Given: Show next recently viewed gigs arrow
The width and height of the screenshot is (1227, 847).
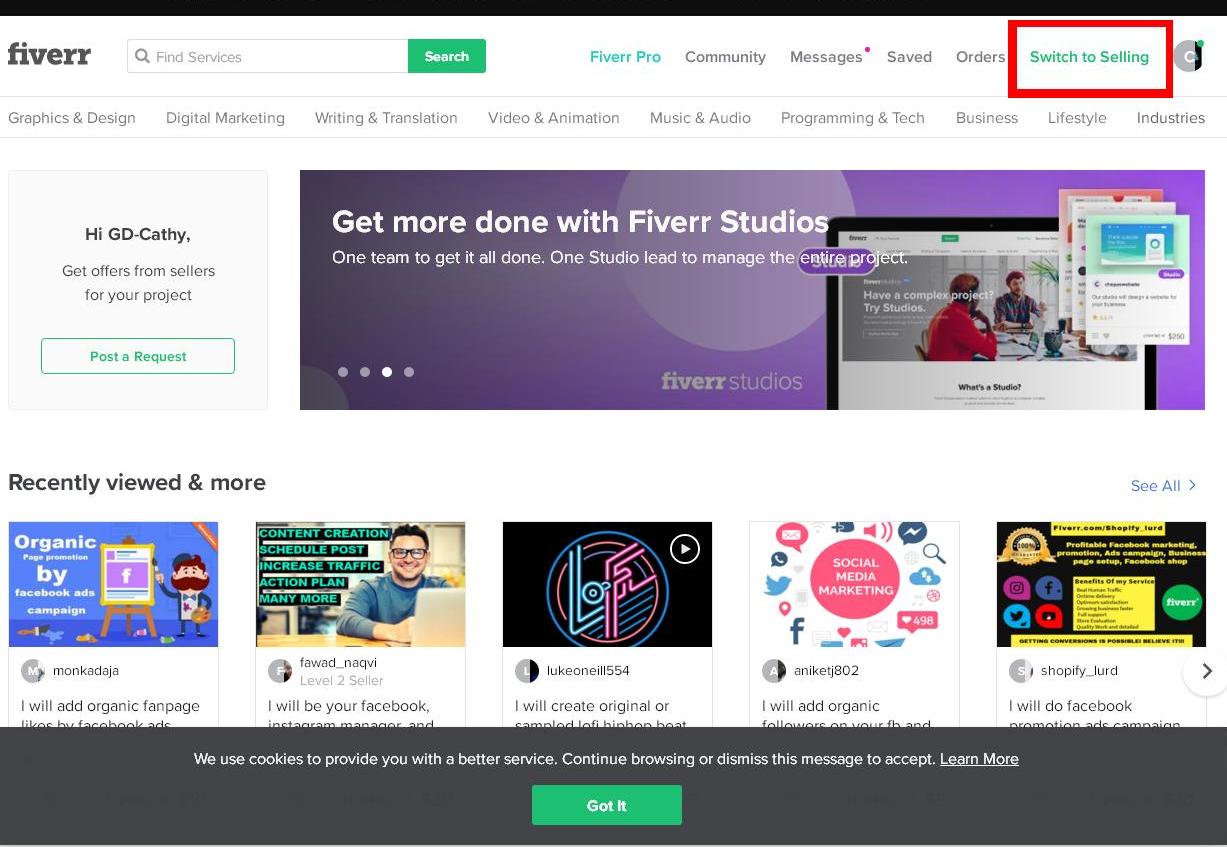Looking at the screenshot, I should pyautogui.click(x=1206, y=671).
